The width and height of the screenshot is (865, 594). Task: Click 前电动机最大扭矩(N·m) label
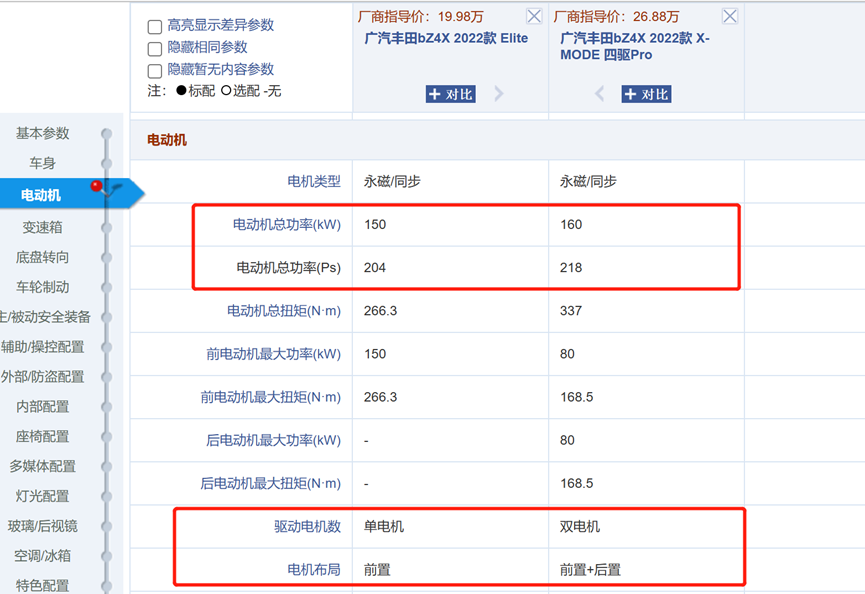coord(271,397)
